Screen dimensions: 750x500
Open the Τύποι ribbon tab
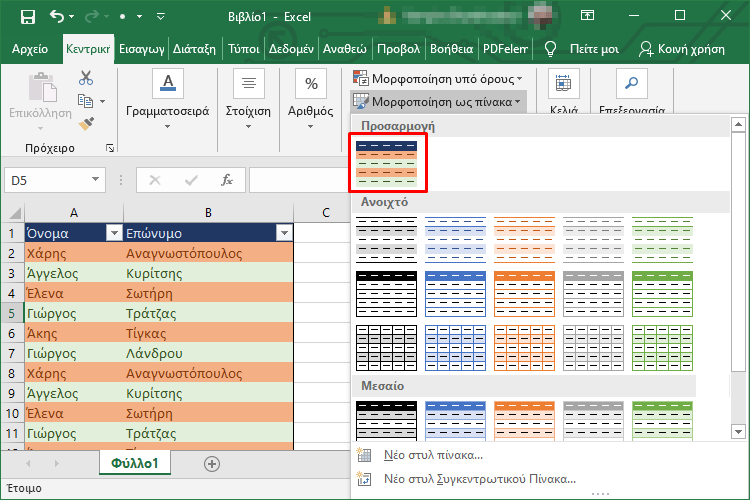tap(243, 49)
